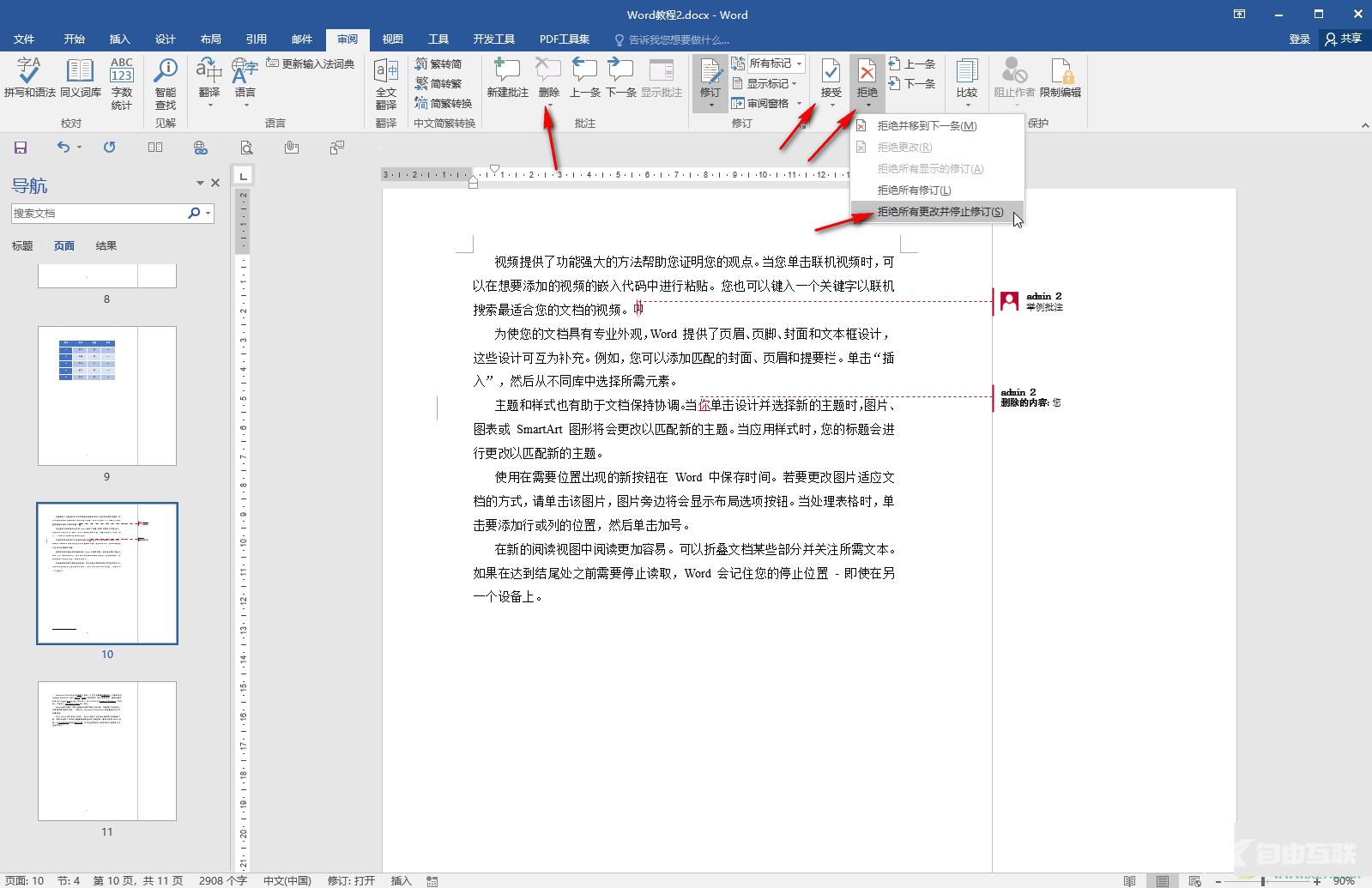Click the Accept (接受) changes icon
Viewport: 1372px width, 888px height.
click(x=831, y=73)
